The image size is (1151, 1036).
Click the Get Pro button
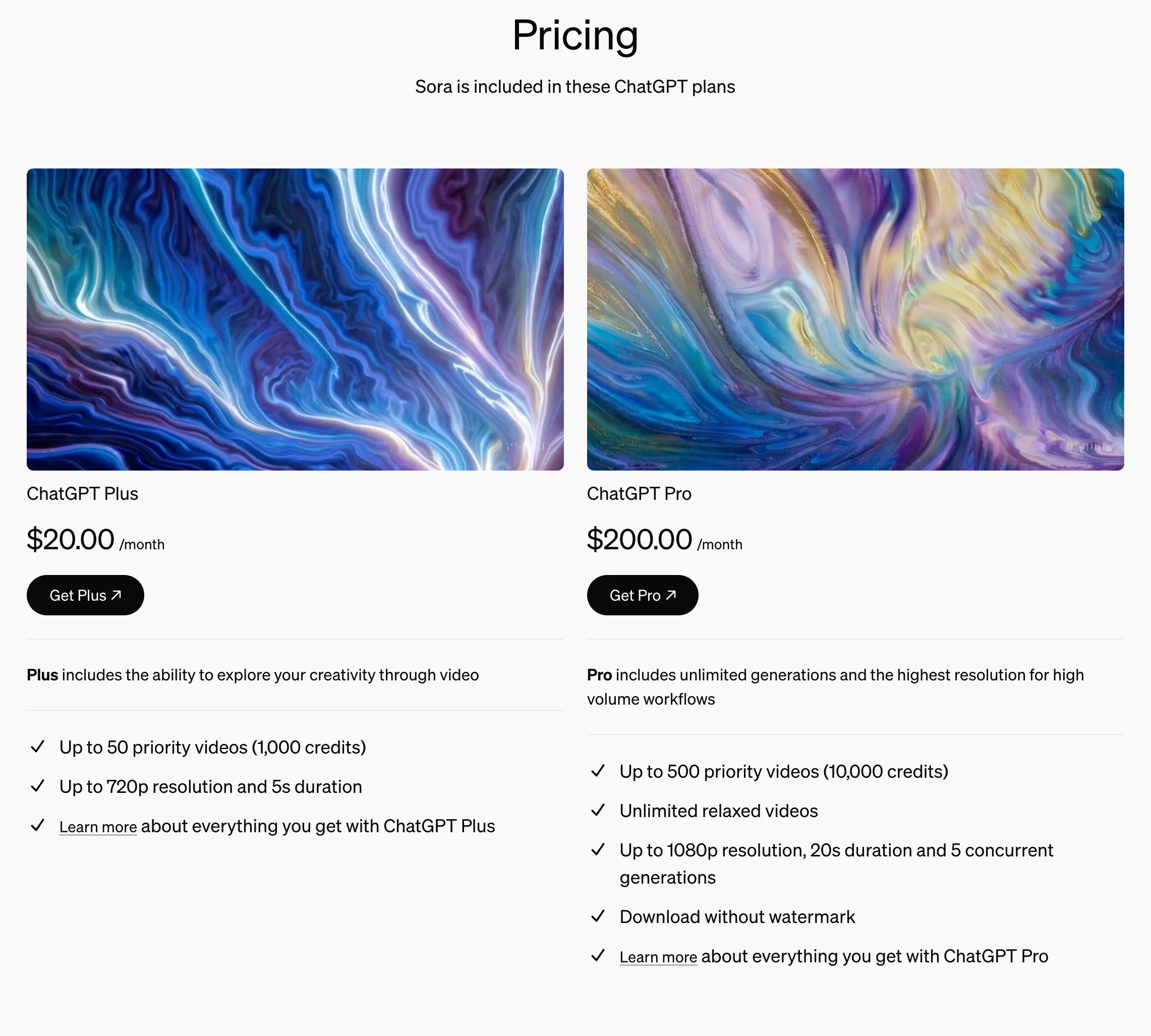(x=642, y=595)
